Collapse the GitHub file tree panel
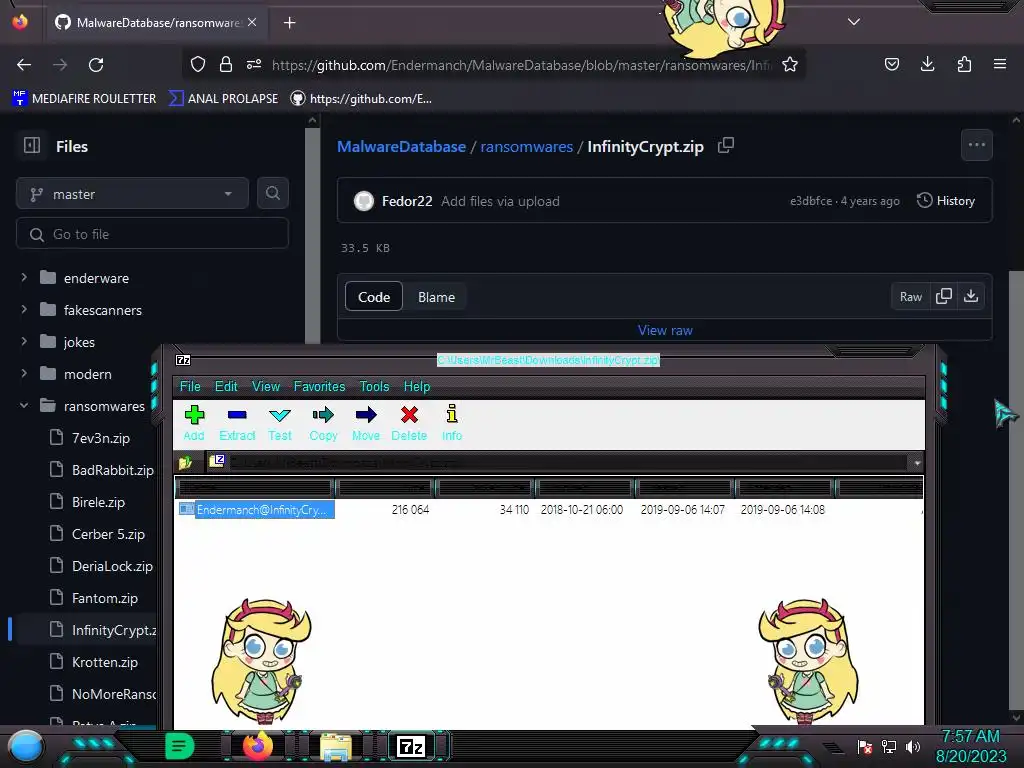The width and height of the screenshot is (1024, 768). click(x=32, y=145)
